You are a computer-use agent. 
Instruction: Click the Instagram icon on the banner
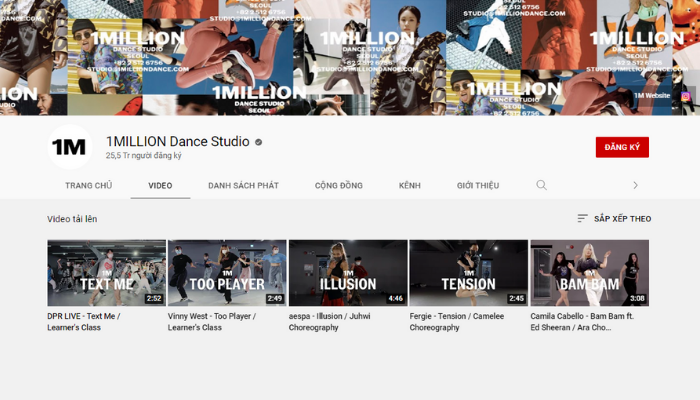pos(686,96)
